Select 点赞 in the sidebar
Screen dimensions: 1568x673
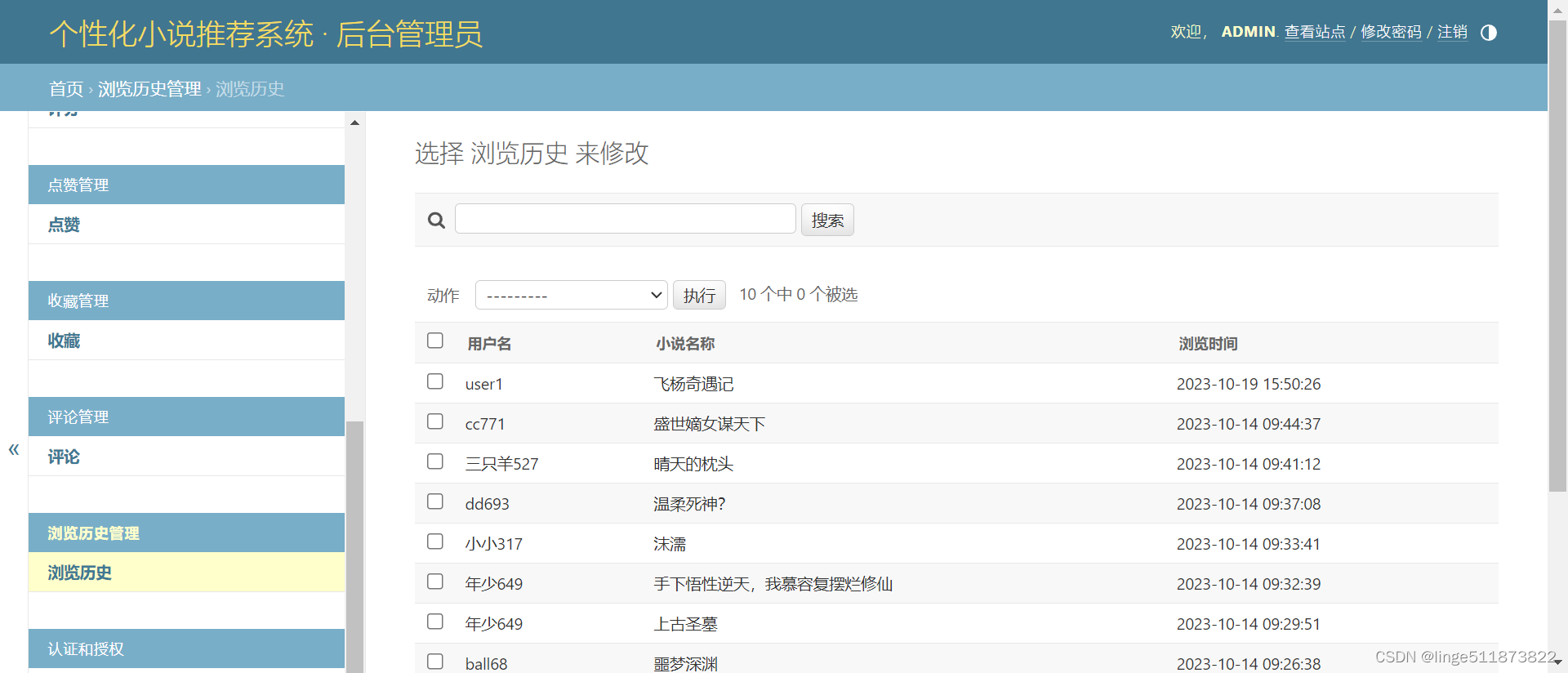pos(64,225)
